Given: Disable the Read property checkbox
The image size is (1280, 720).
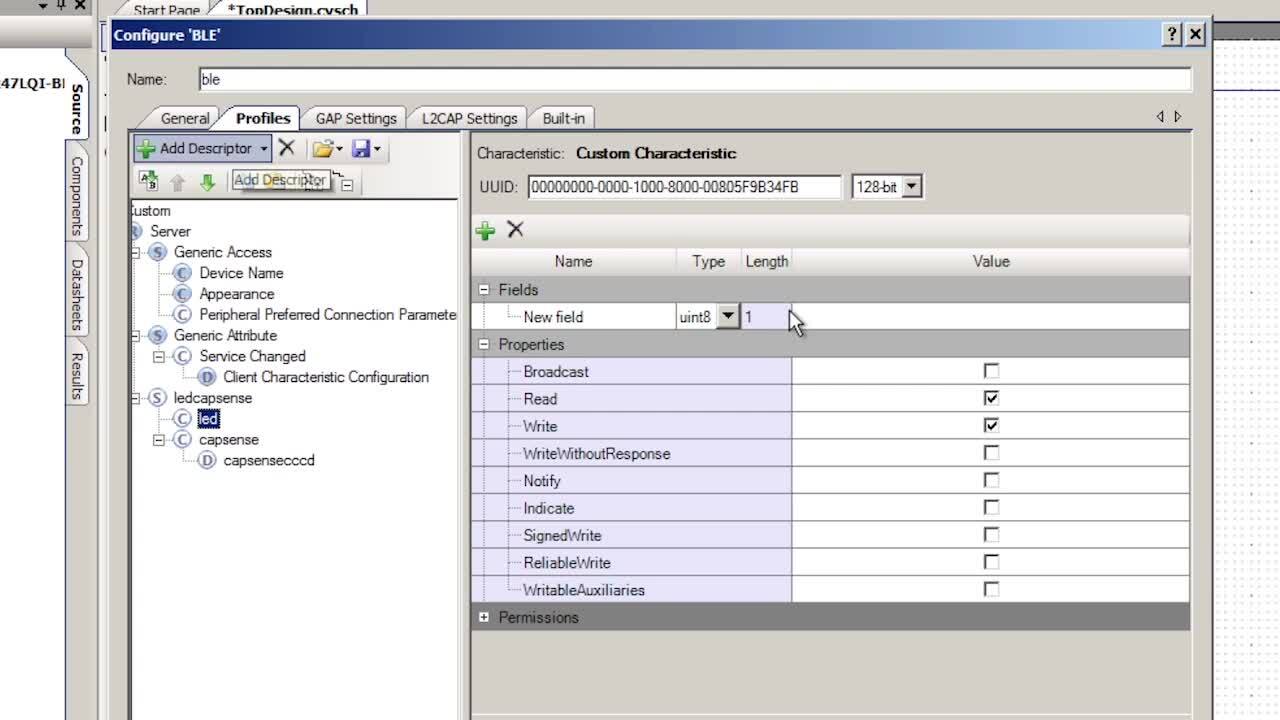Looking at the screenshot, I should coord(990,398).
